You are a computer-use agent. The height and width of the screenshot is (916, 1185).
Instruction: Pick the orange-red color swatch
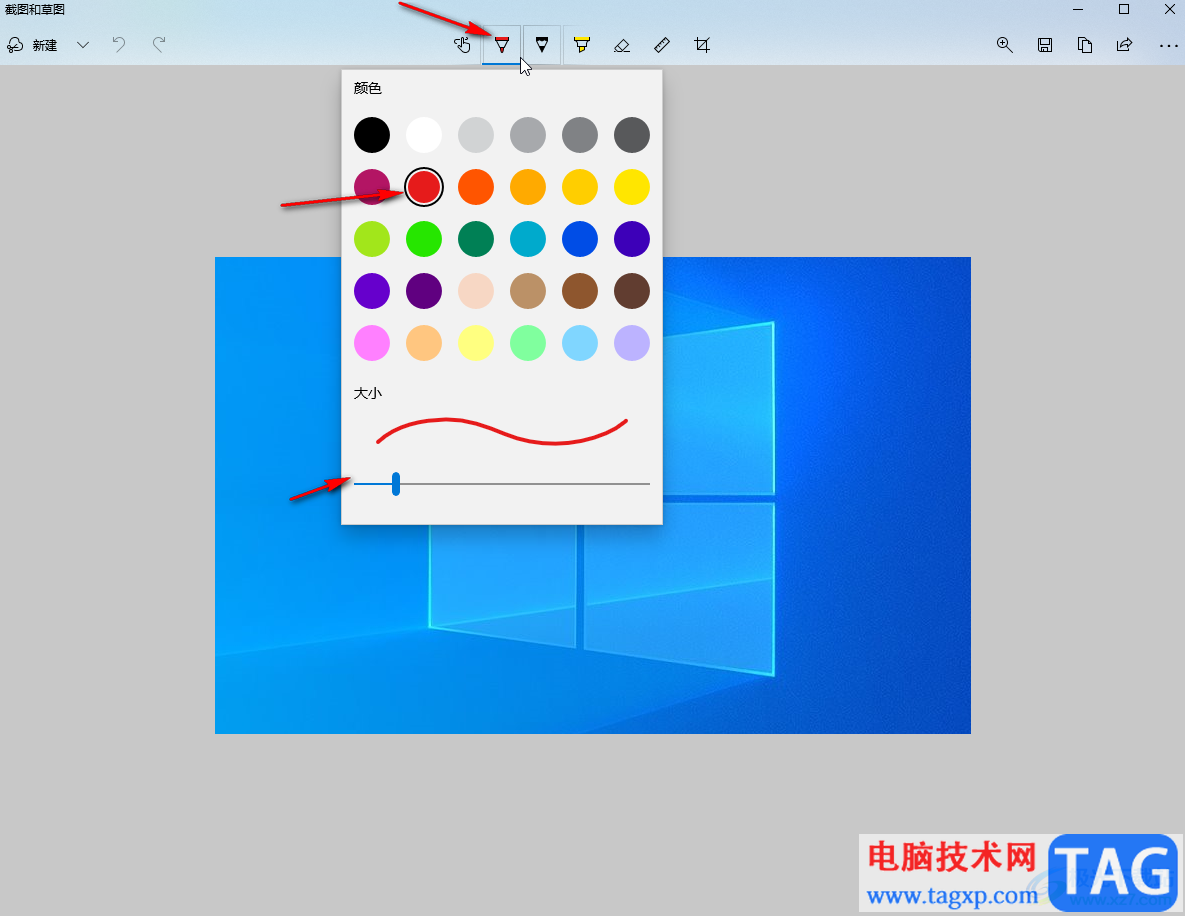[x=476, y=187]
